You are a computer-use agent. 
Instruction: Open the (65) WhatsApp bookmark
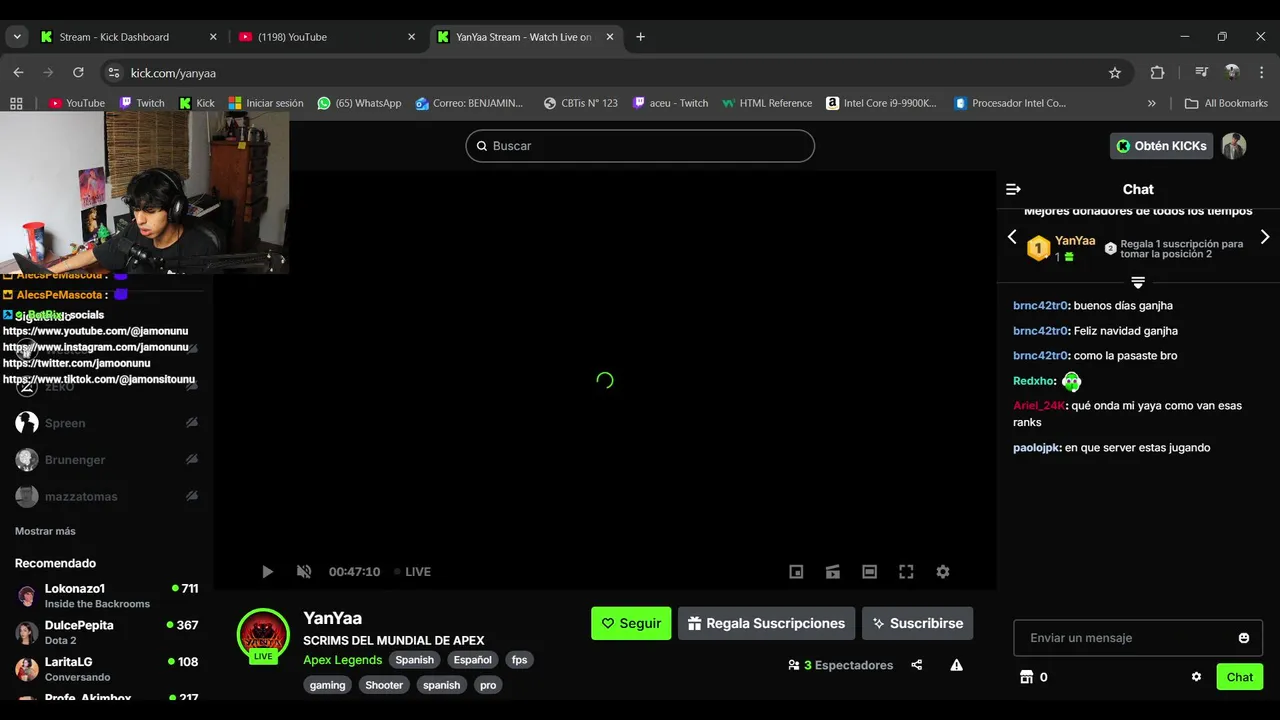point(360,103)
